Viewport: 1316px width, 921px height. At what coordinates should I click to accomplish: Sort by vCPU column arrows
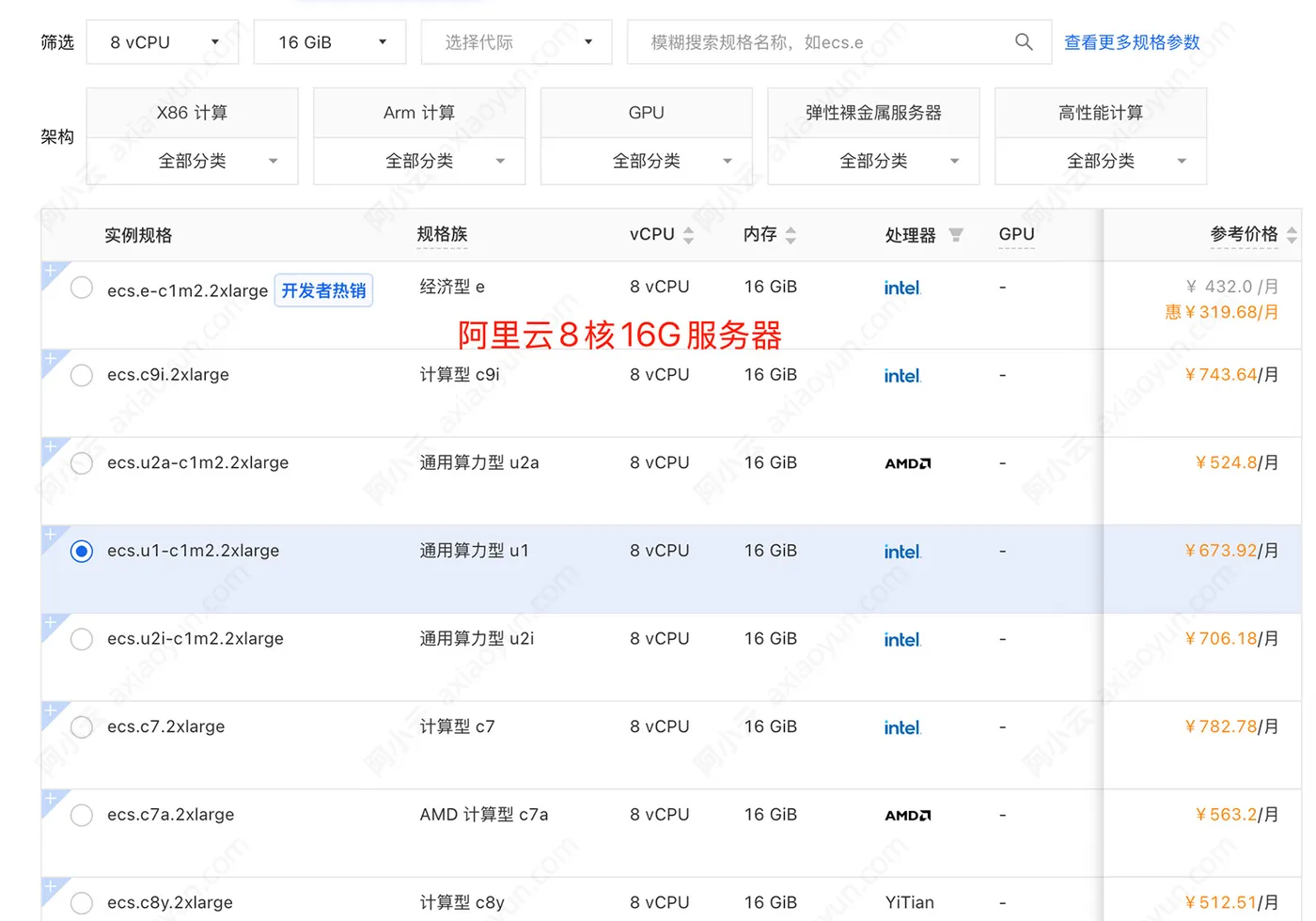point(688,235)
